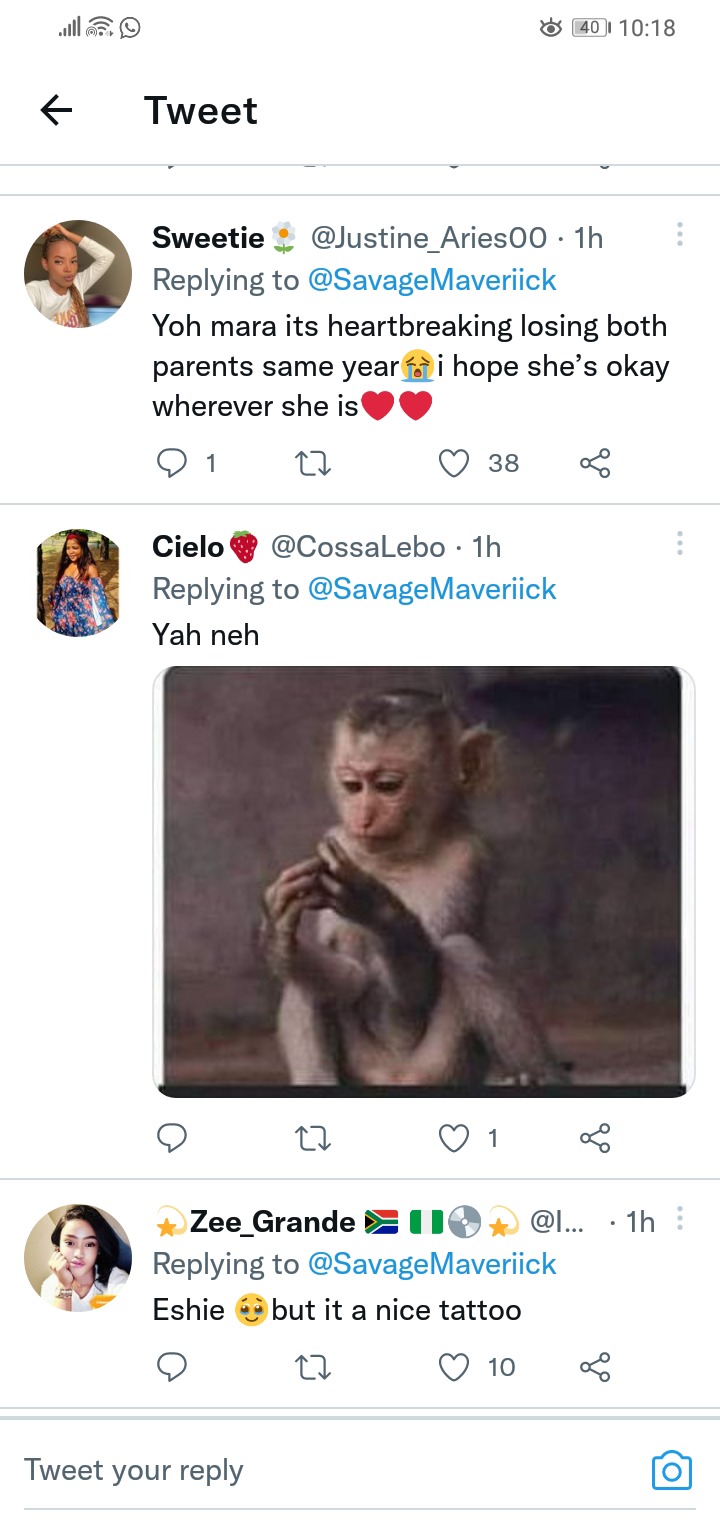Like Cielo's tweet with 1 like

[x=455, y=1137]
